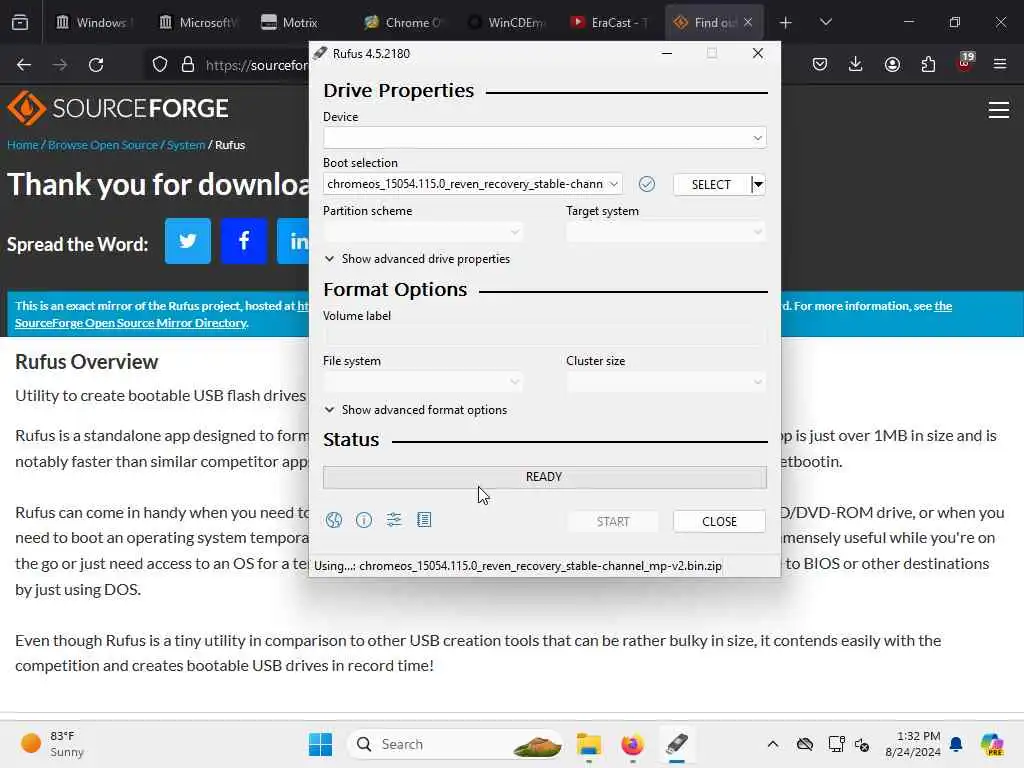Screen dimensions: 1024x768
Task: Open the SourceForge site hamburger menu
Action: pyautogui.click(x=999, y=110)
